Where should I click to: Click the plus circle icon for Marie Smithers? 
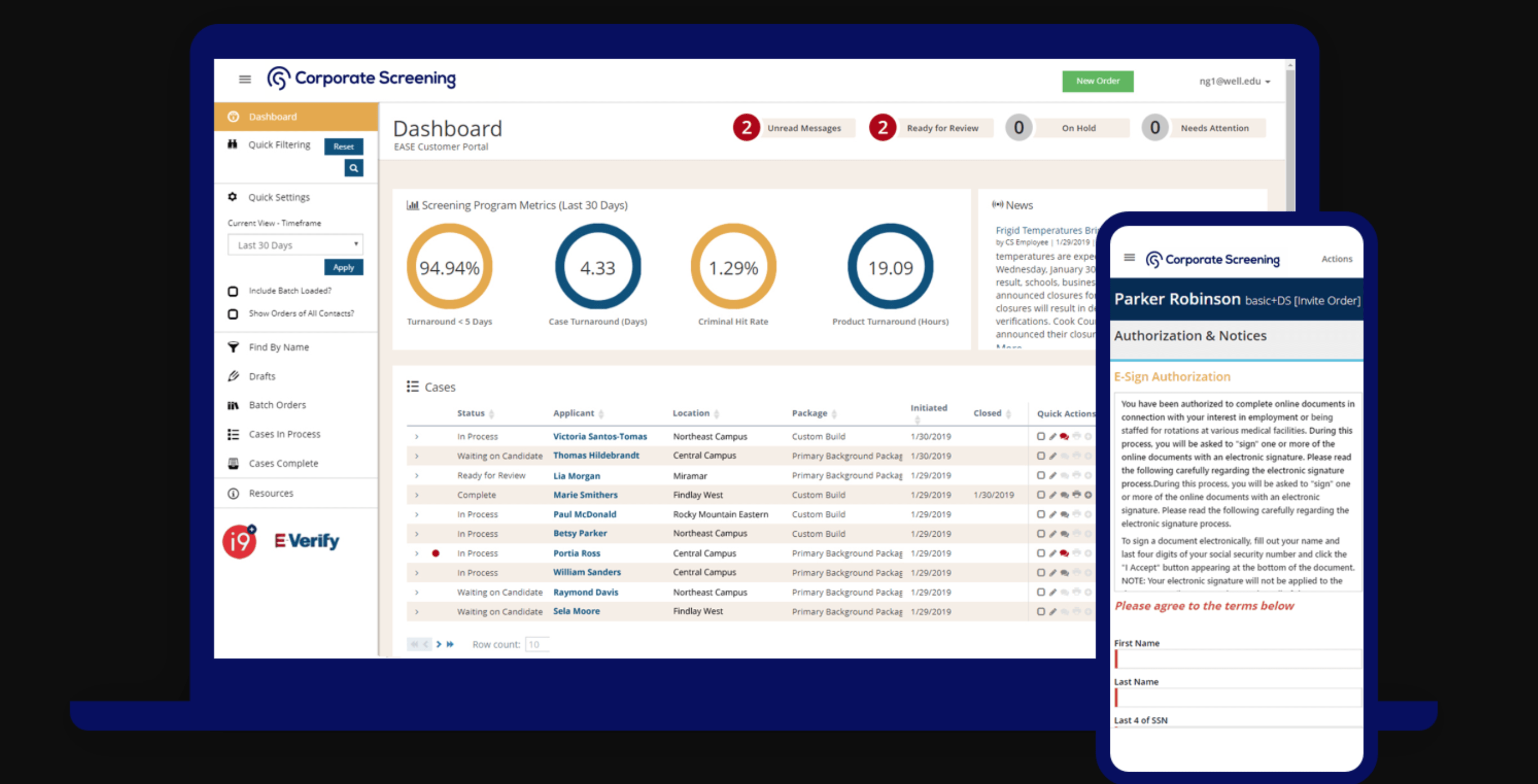point(1088,495)
